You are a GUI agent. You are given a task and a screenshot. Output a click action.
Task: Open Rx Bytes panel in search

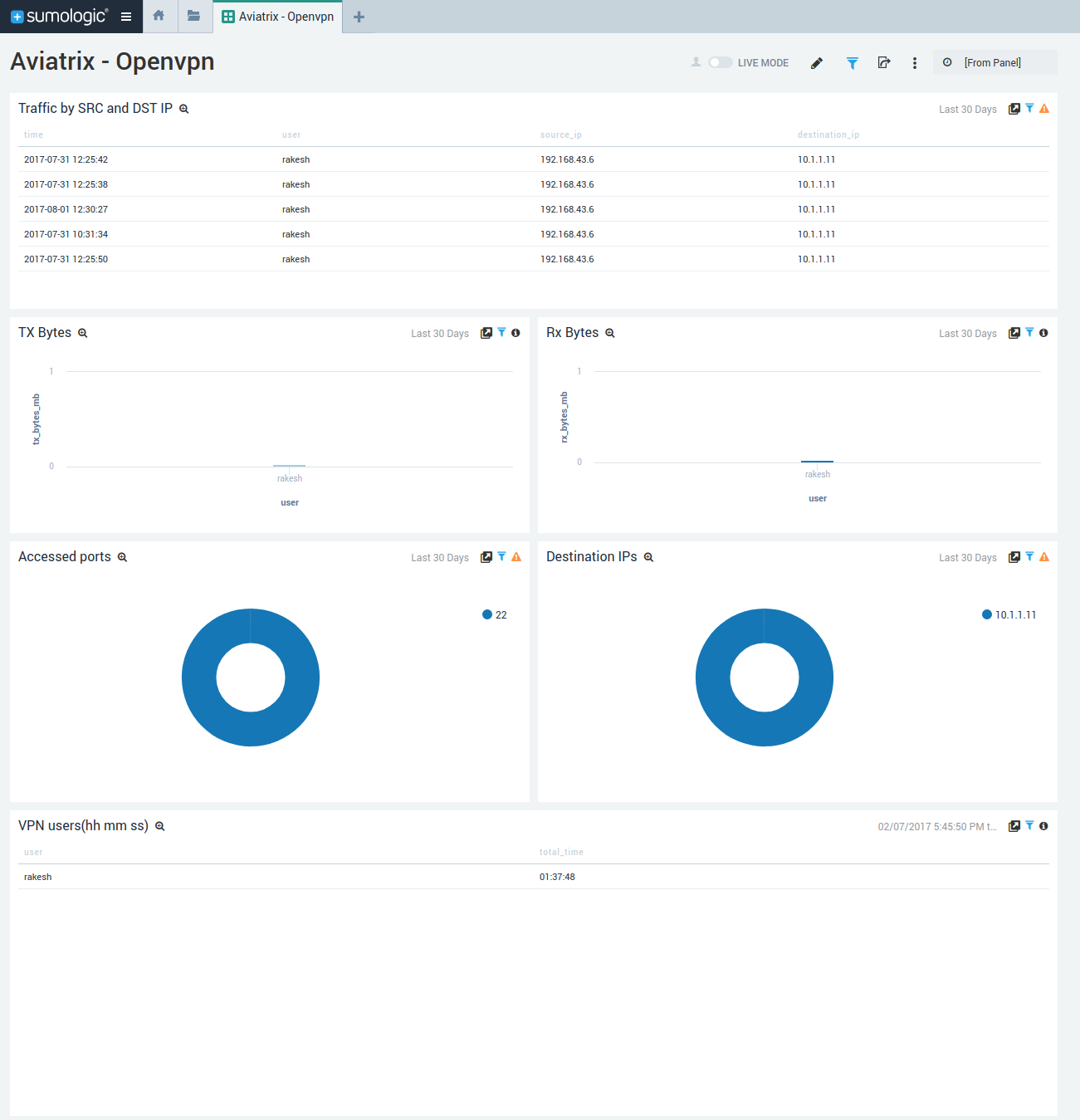tap(1014, 333)
